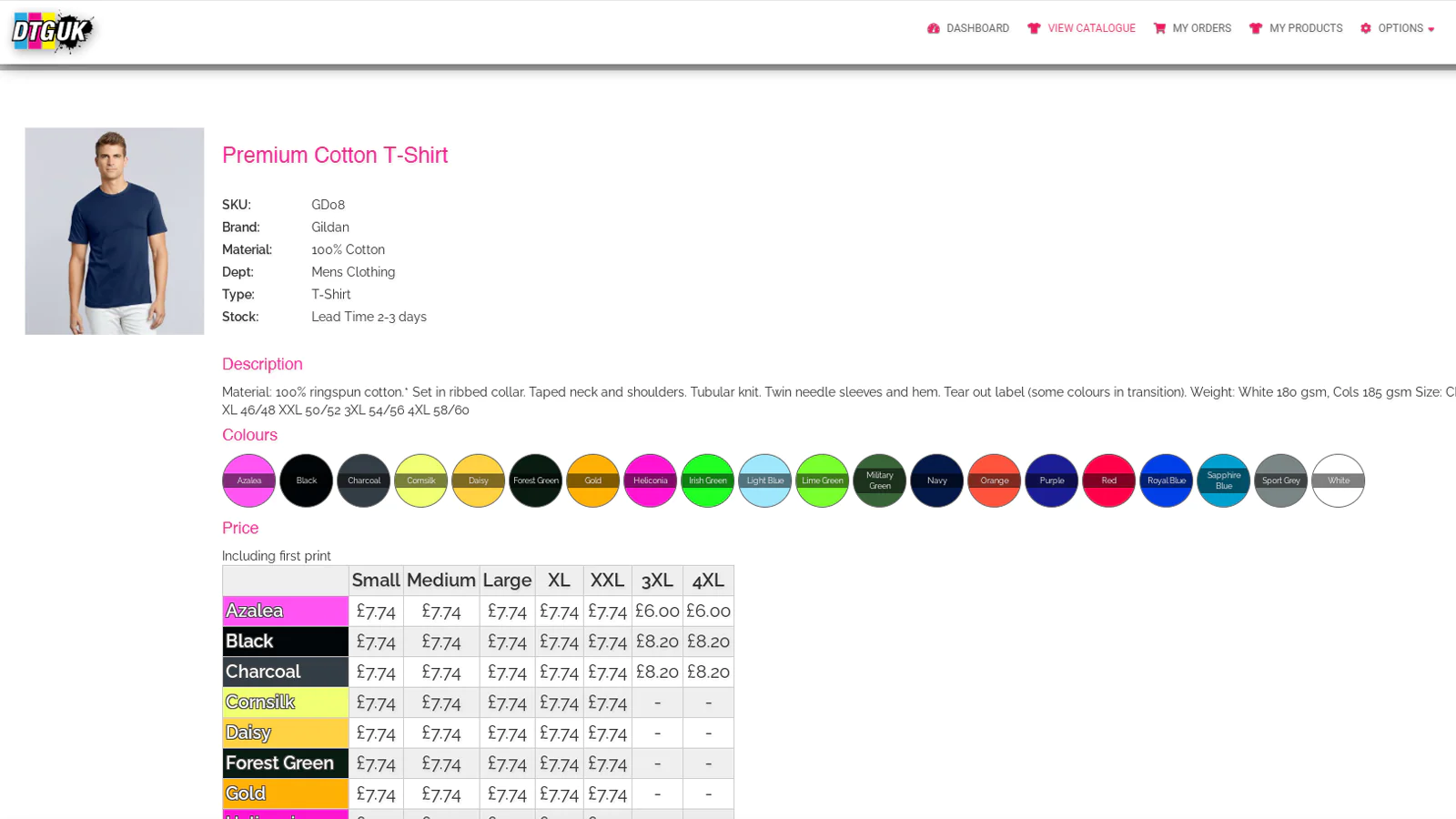The height and width of the screenshot is (819, 1456).
Task: Select the Sapphire Blue colour swatch
Action: click(1224, 480)
